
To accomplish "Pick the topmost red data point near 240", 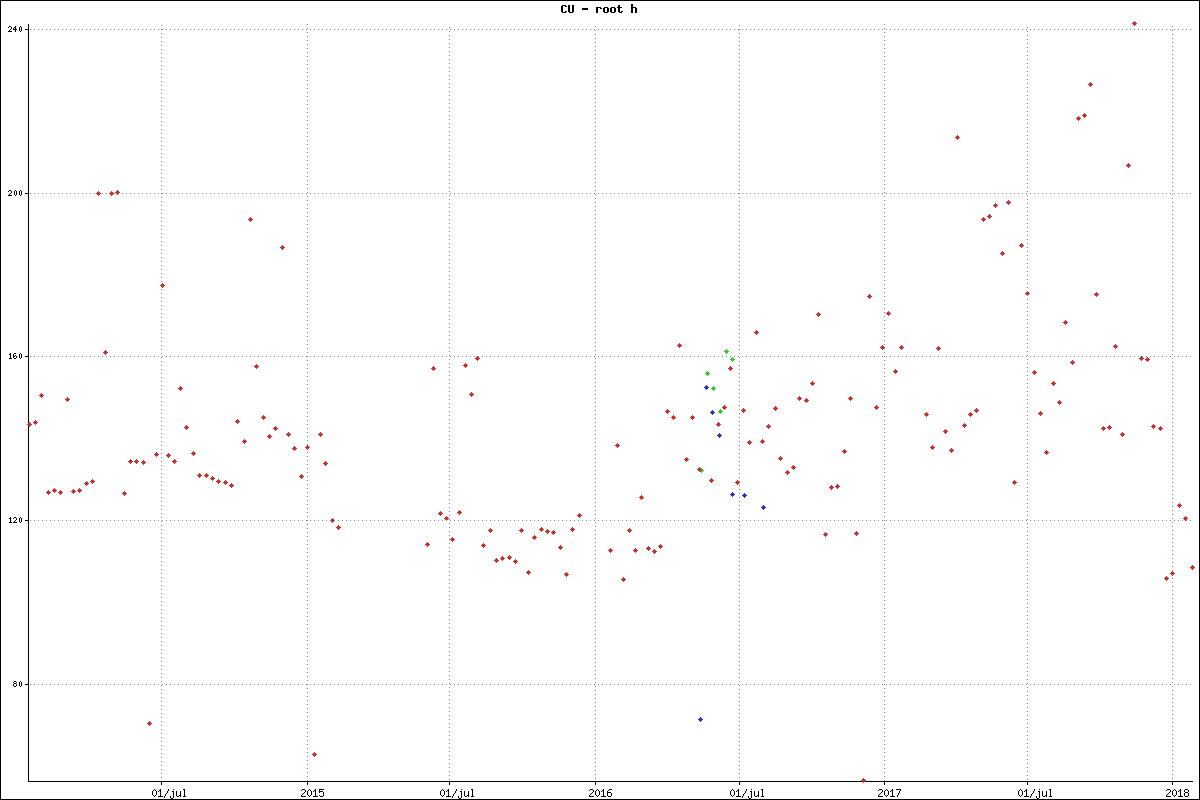I will click(x=1134, y=23).
